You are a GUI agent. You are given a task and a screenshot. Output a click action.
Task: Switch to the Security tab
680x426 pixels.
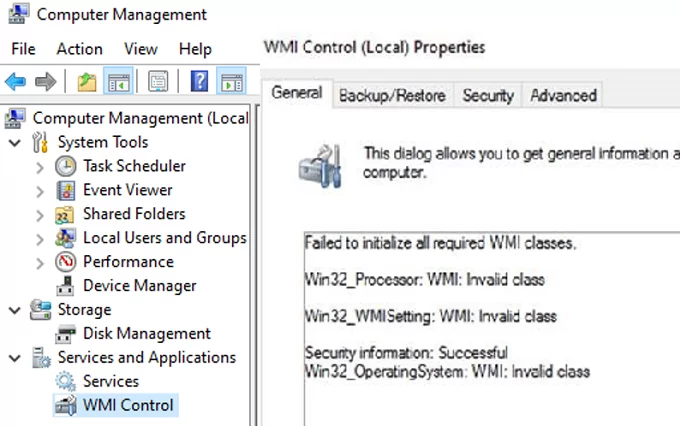pos(487,96)
